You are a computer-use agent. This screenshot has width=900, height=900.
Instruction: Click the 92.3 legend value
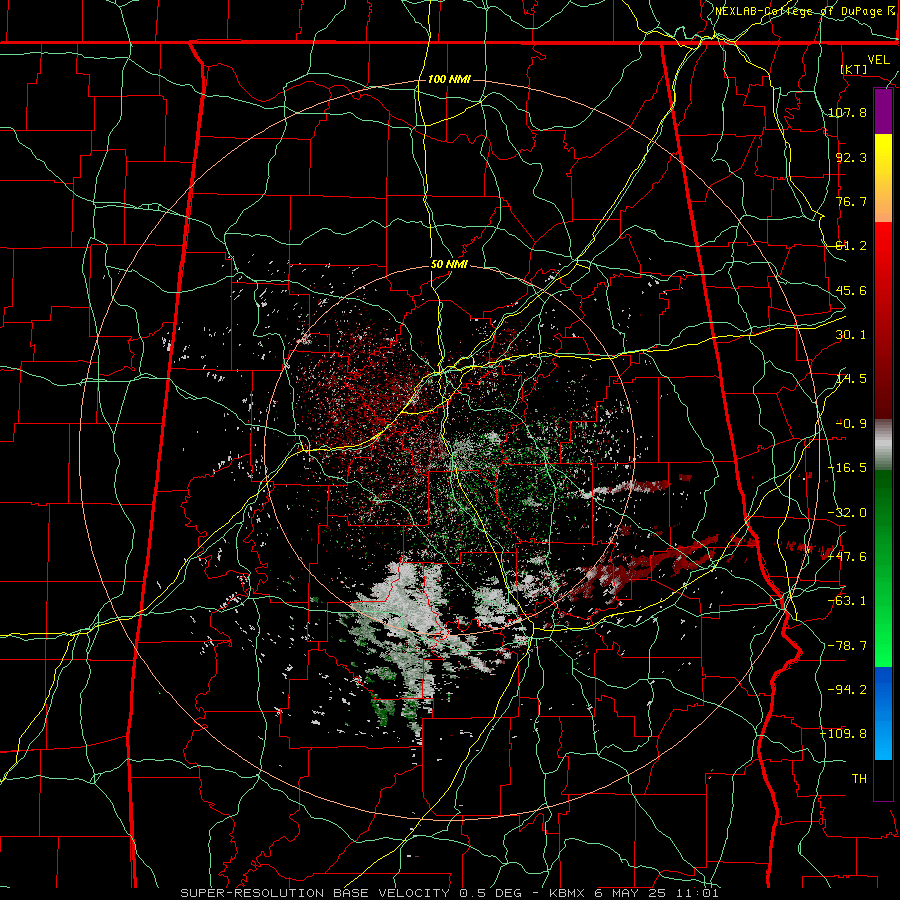tap(851, 157)
